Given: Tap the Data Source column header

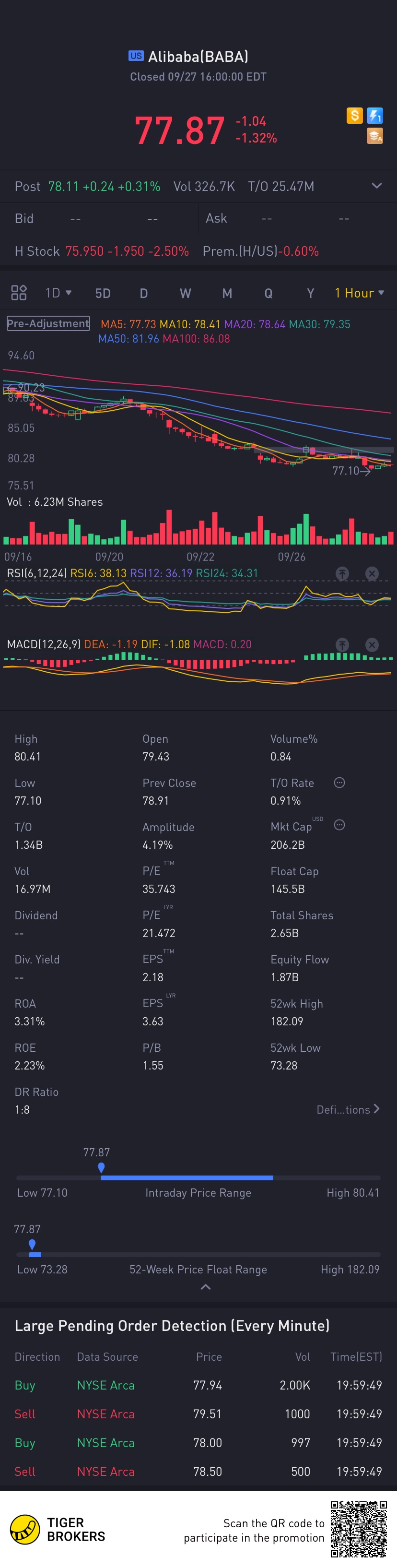Looking at the screenshot, I should (x=107, y=1357).
